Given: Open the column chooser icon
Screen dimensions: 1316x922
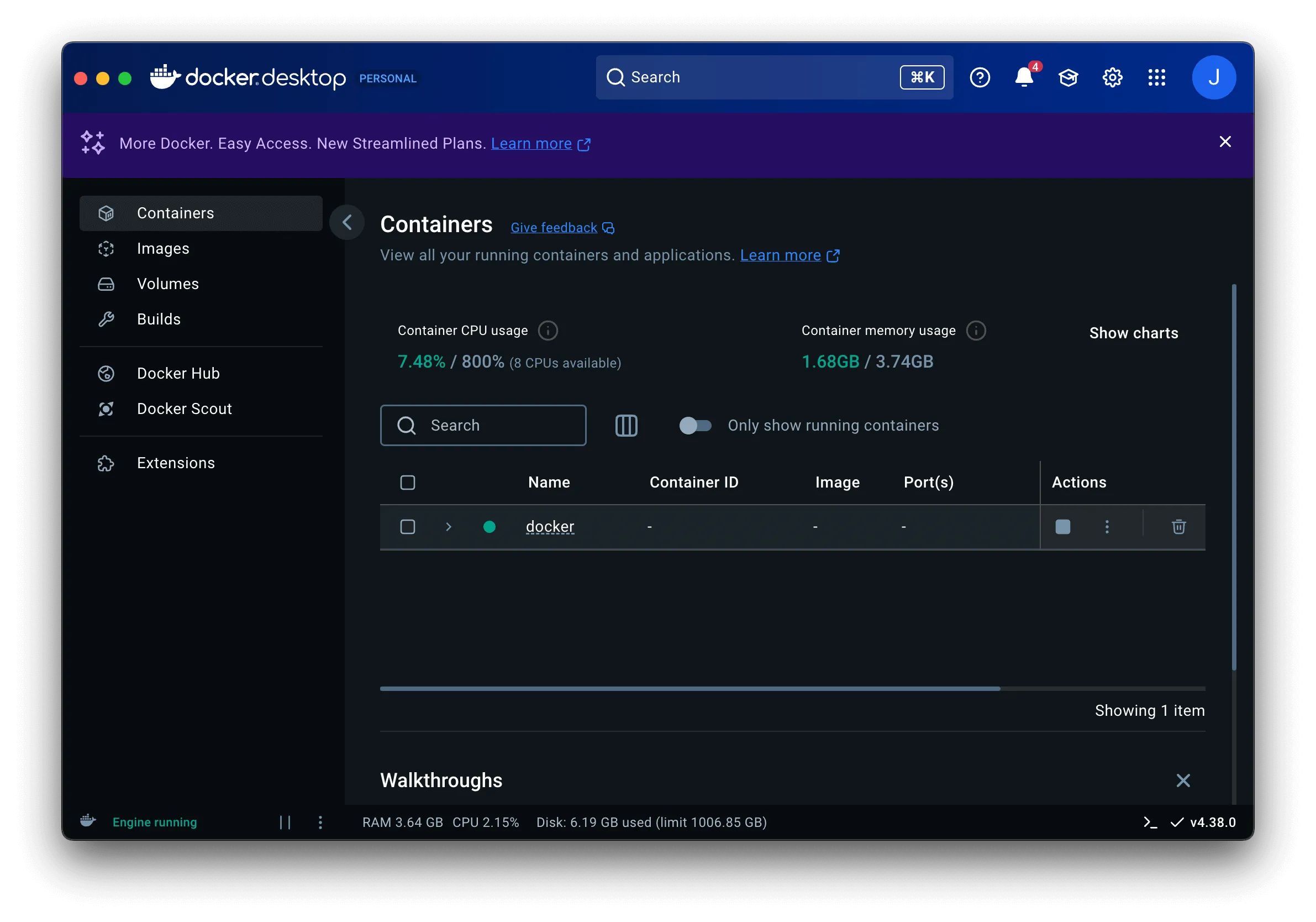Looking at the screenshot, I should tap(626, 426).
